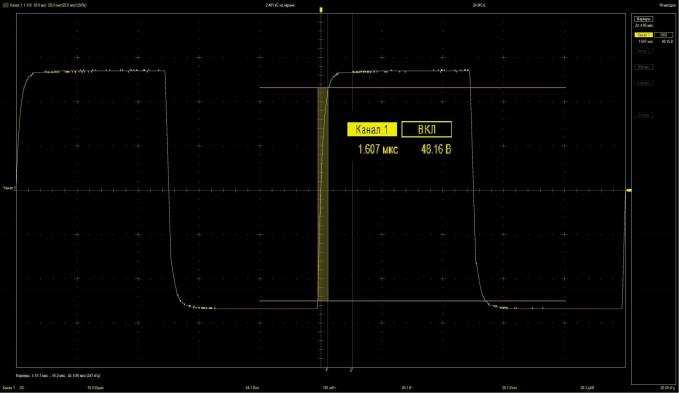Toggle the small ВКЛ button in side panel
This screenshot has height=393, width=679.
[x=663, y=35]
